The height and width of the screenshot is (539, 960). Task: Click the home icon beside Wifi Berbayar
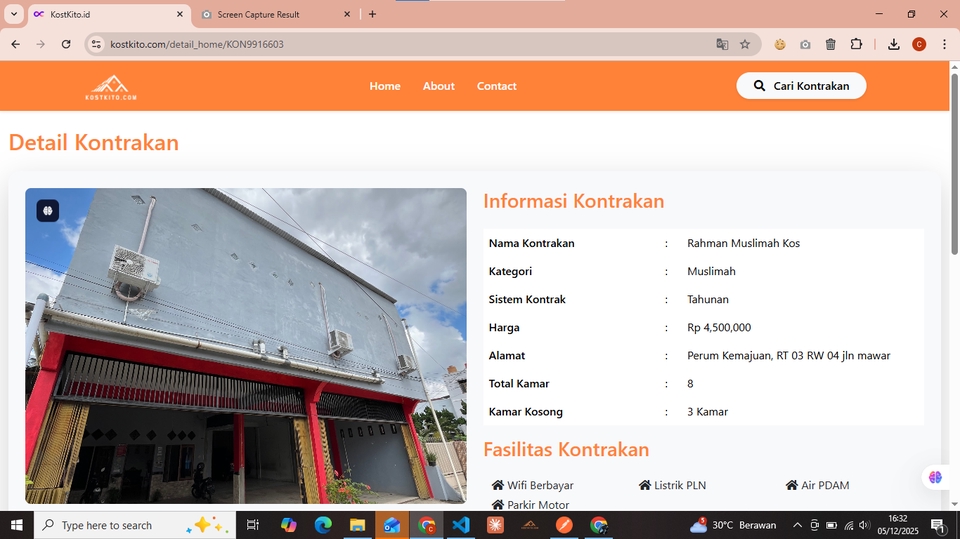[498, 485]
